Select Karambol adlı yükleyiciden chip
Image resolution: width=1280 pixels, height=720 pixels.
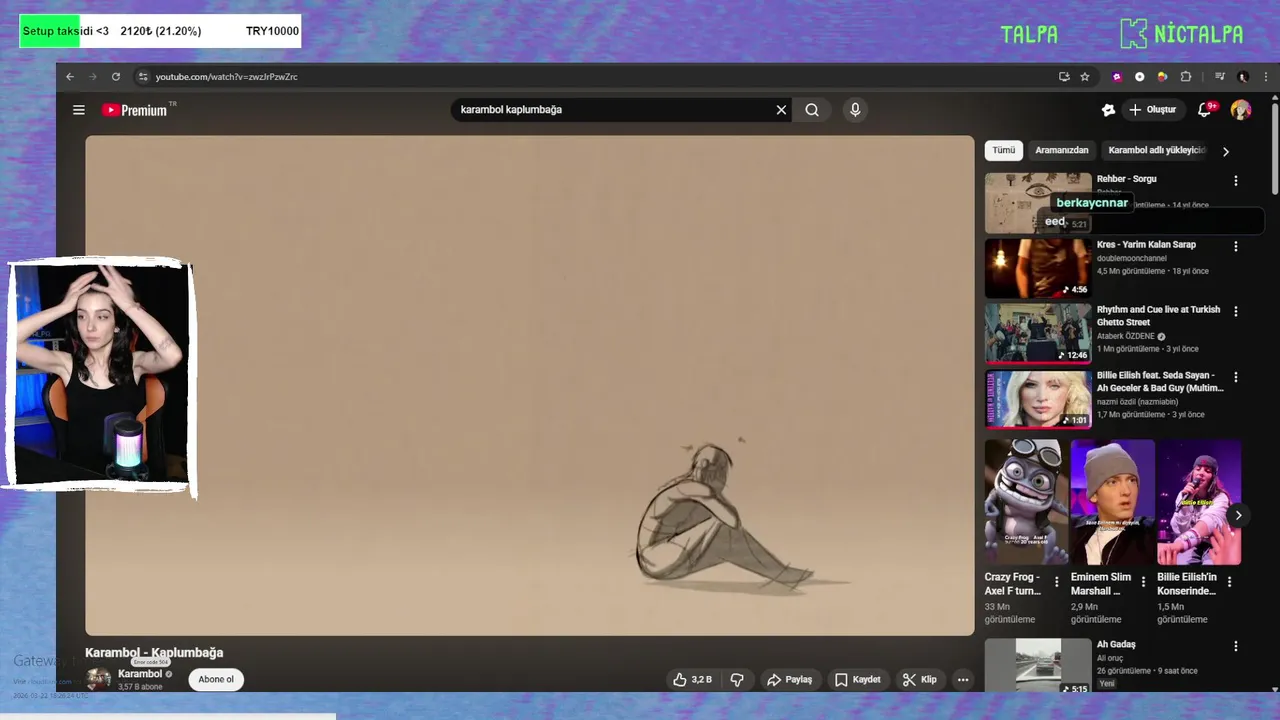tap(1157, 150)
